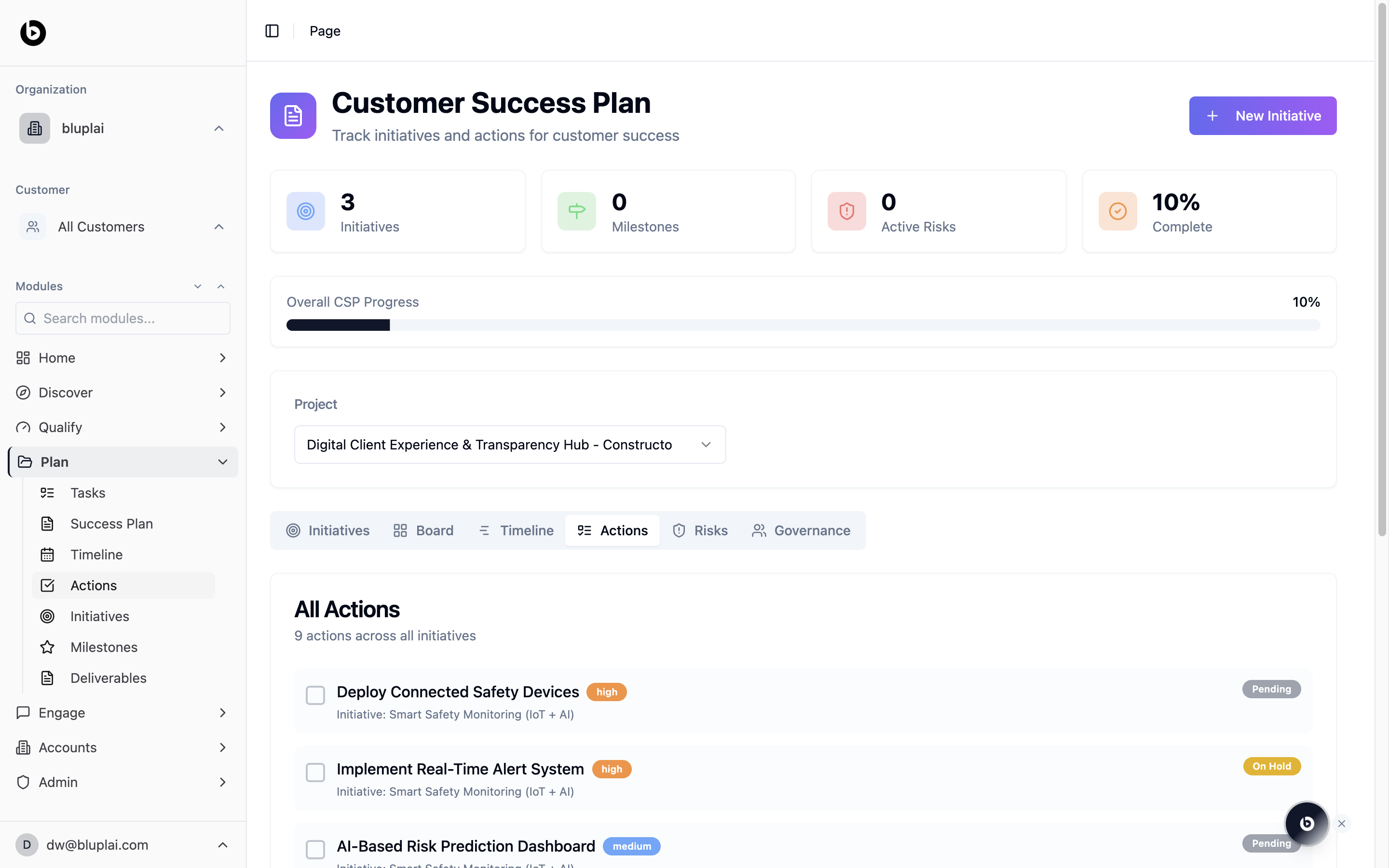The width and height of the screenshot is (1389, 868).
Task: Click the Customer Success Plan document icon
Action: point(293,115)
